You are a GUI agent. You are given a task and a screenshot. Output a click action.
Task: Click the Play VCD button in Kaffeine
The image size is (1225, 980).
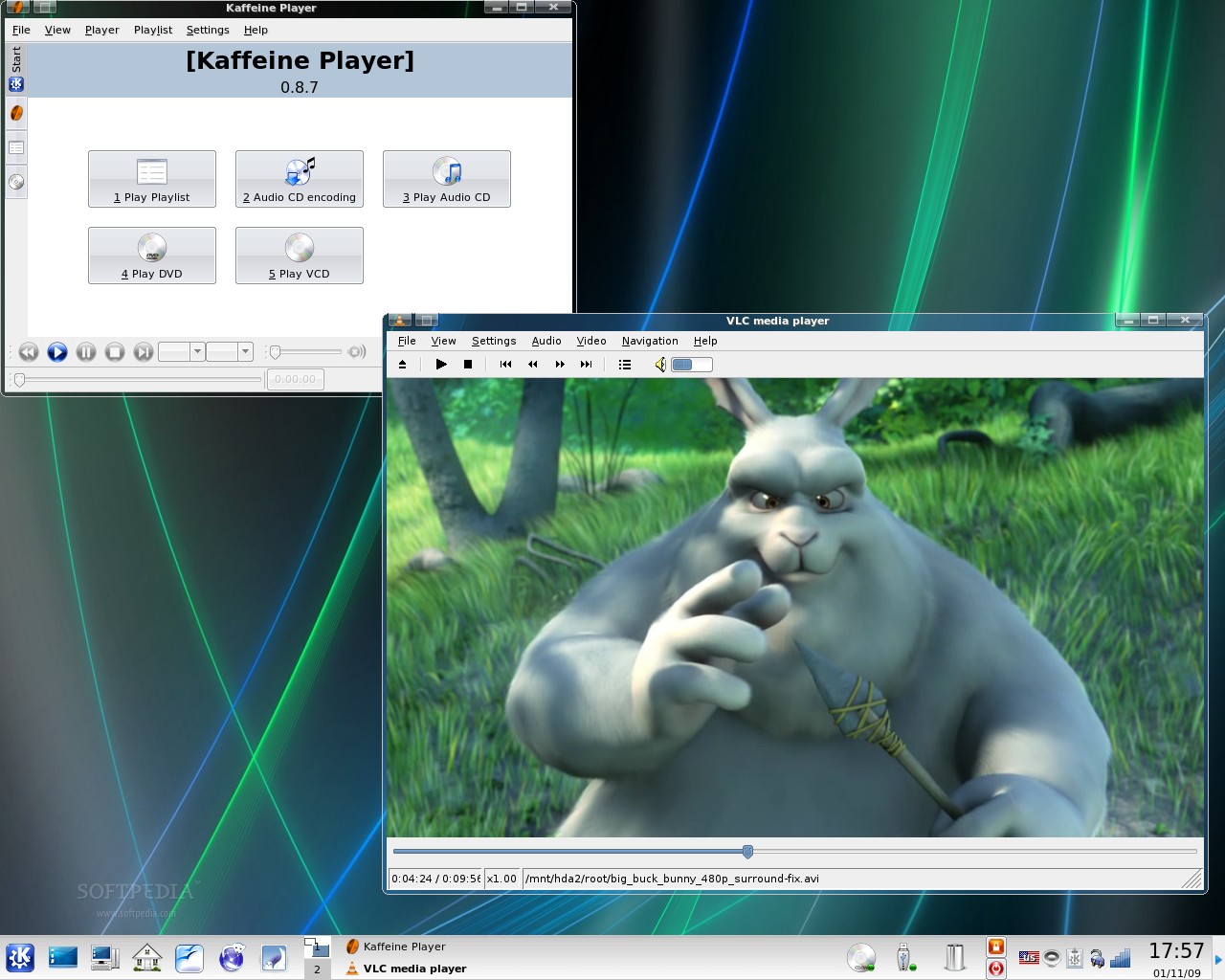pyautogui.click(x=300, y=256)
